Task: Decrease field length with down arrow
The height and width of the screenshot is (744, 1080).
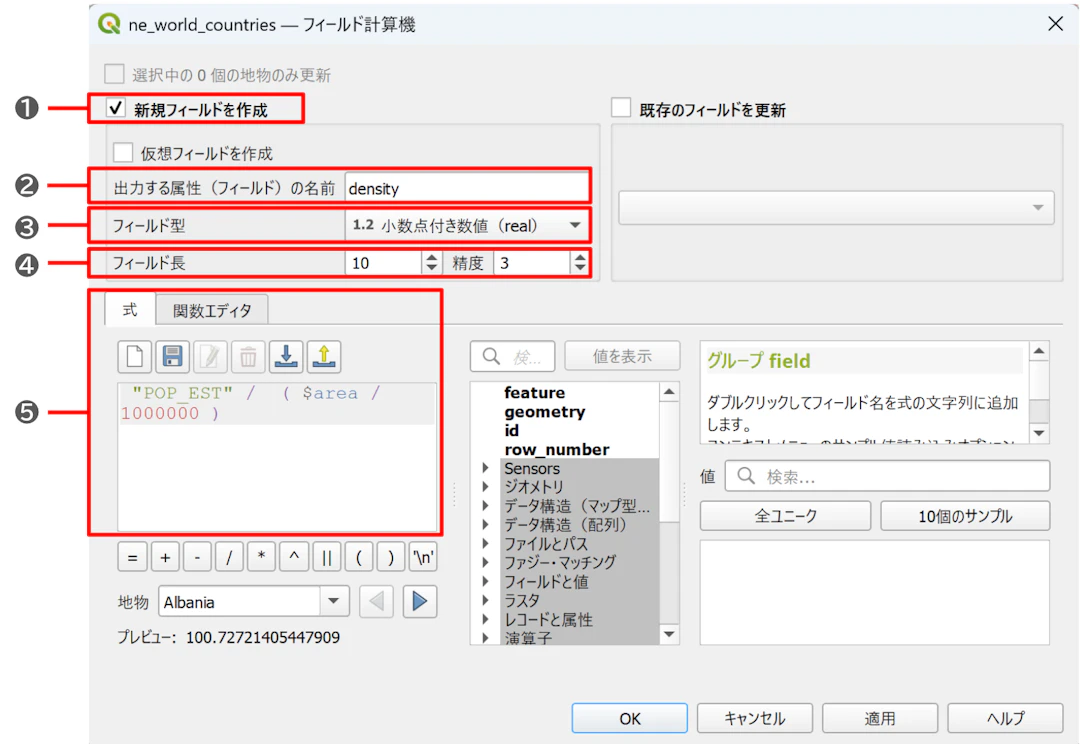Action: click(431, 268)
